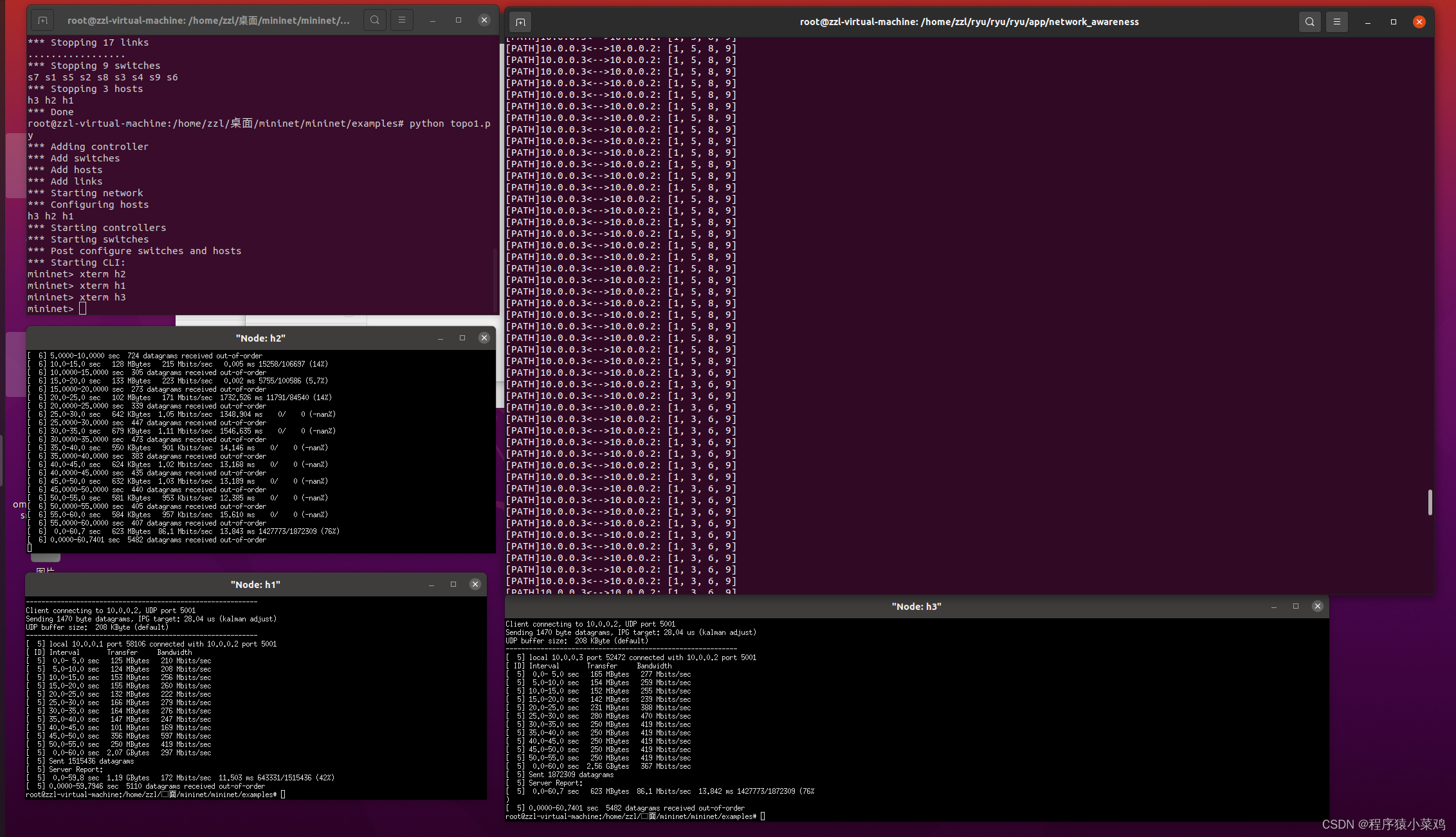The width and height of the screenshot is (1456, 837).
Task: Minimize the mininet terminal window
Action: click(x=433, y=21)
